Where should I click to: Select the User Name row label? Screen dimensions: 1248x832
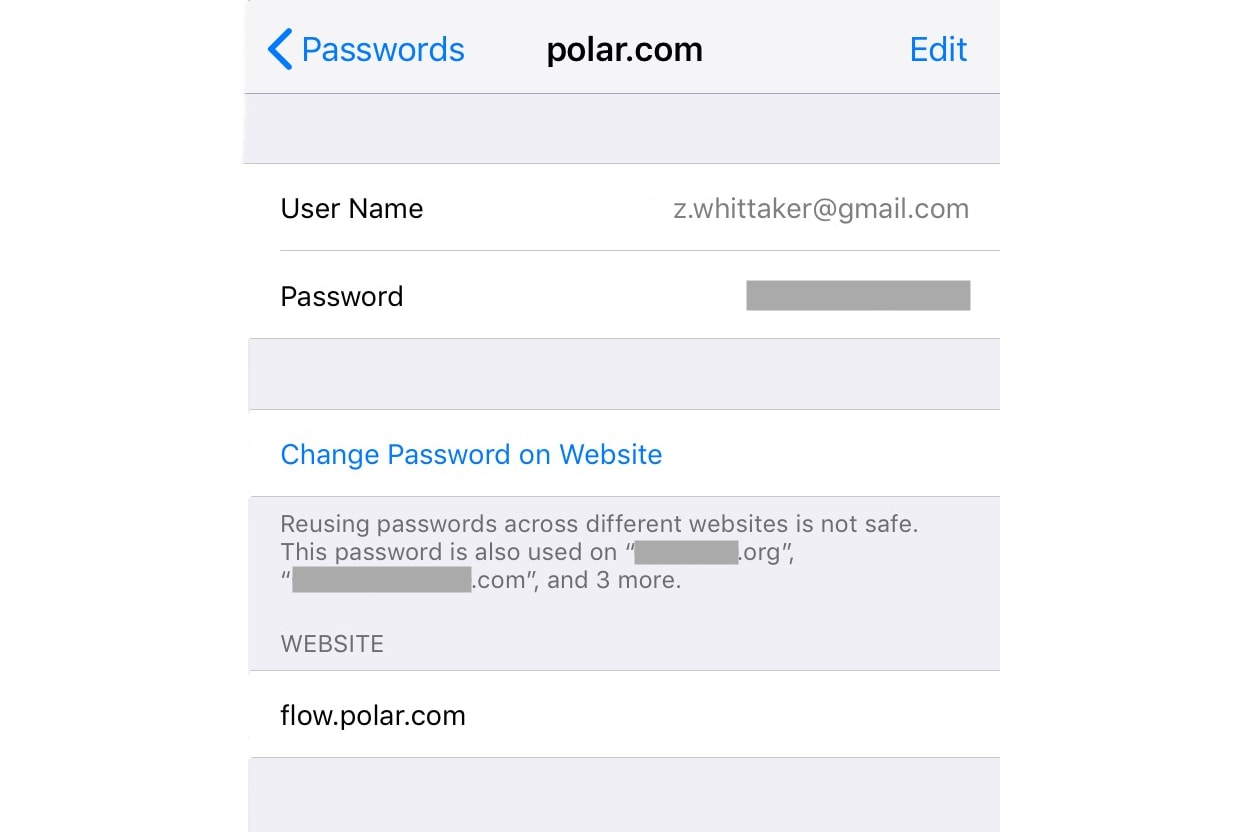(352, 208)
